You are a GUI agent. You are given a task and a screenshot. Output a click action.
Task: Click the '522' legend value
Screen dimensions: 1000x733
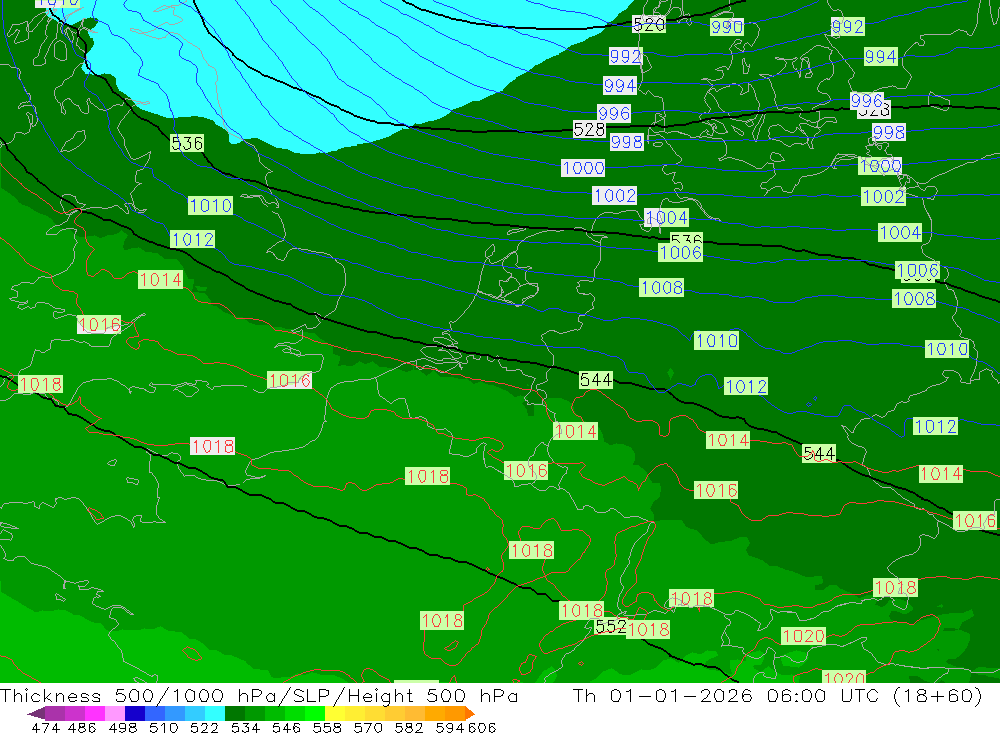tap(204, 727)
